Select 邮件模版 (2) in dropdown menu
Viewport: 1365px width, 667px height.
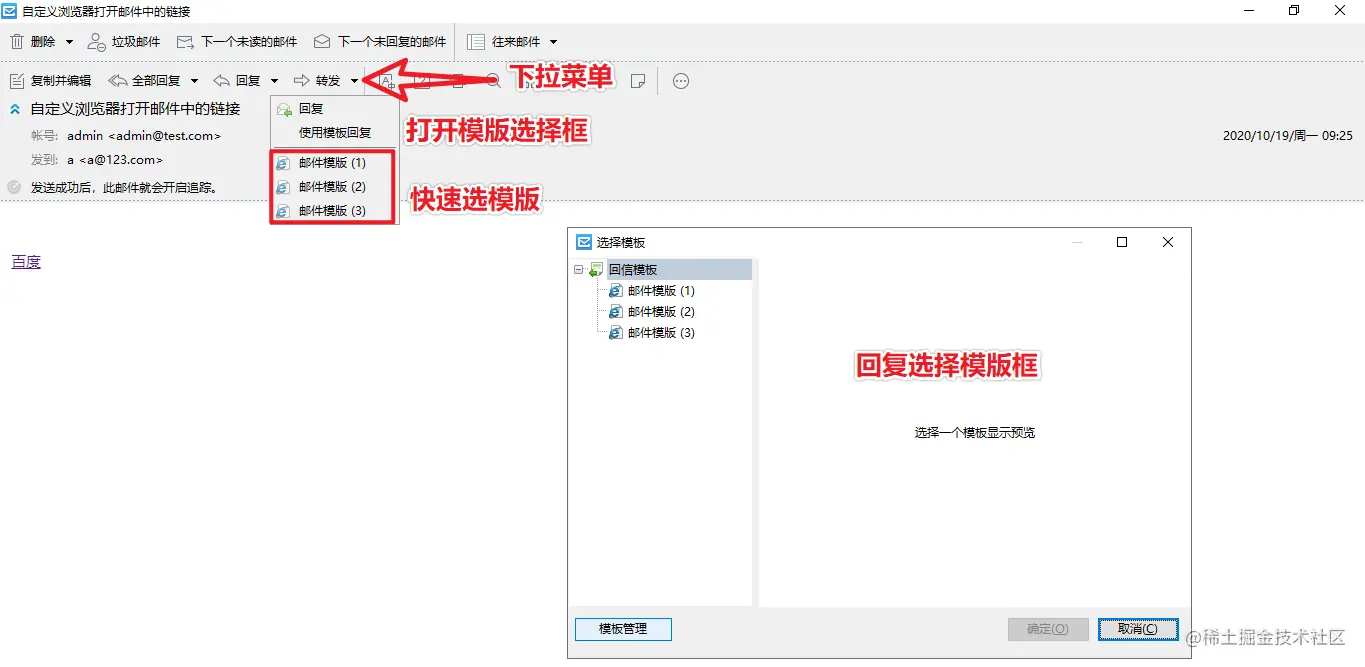(333, 187)
